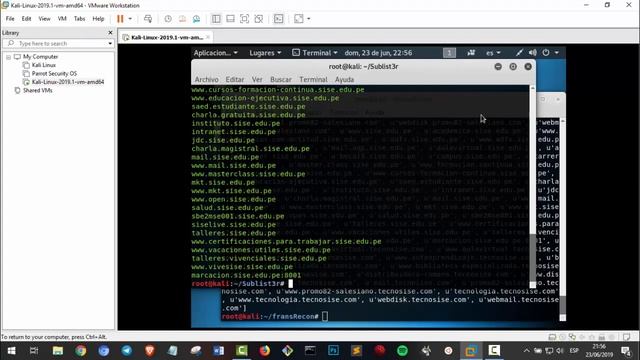
Task: Open the Kali power system menu
Action: (x=550, y=53)
